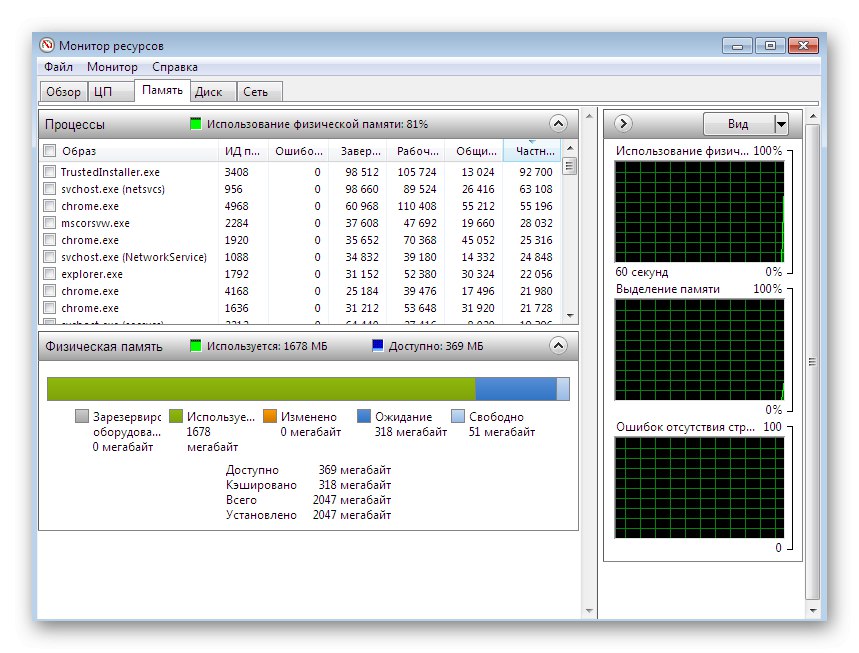Screen dimensions: 859x653
Task: Click main pane scrollbar up arrow
Action: [x=589, y=116]
